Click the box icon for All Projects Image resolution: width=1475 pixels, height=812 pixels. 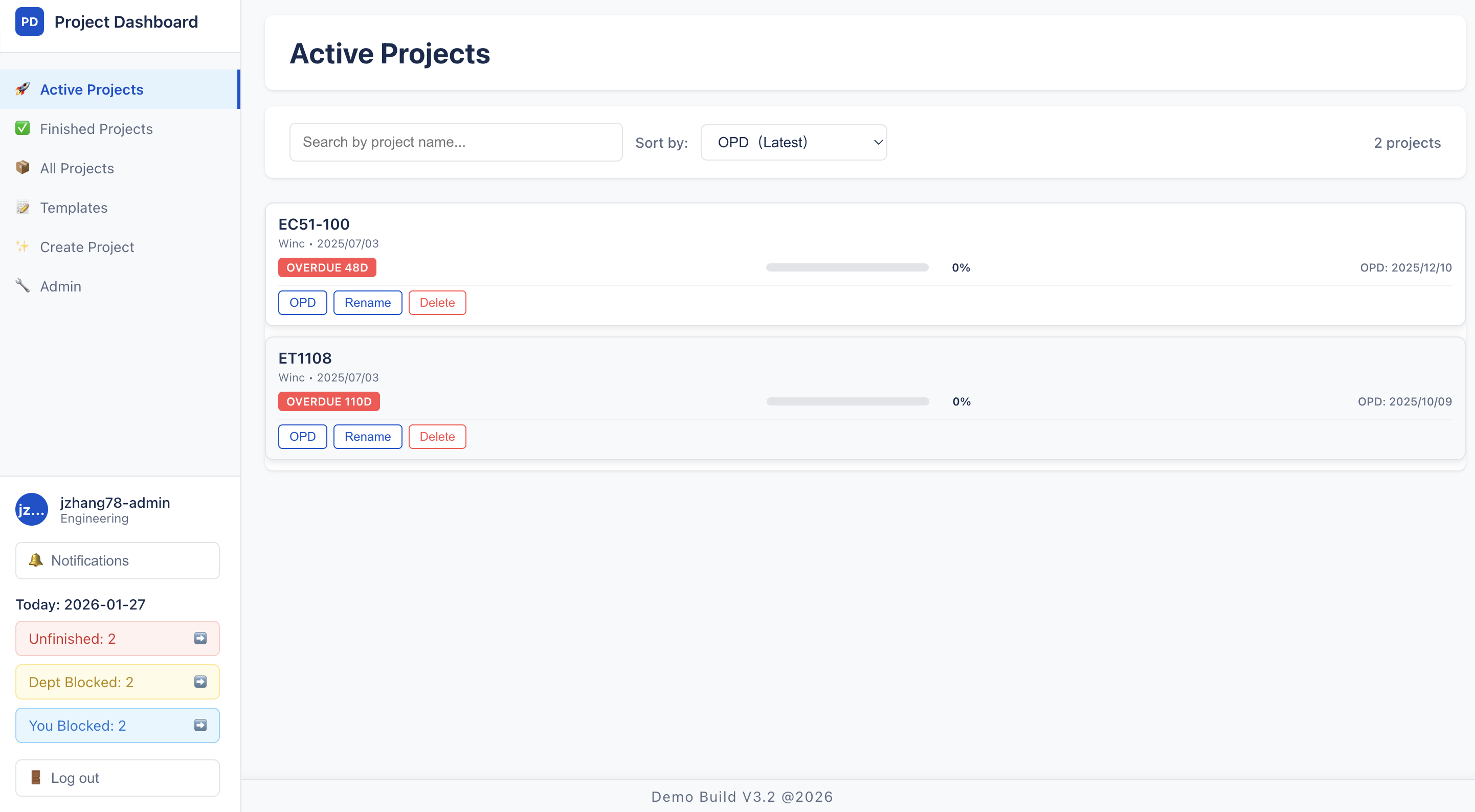23,167
